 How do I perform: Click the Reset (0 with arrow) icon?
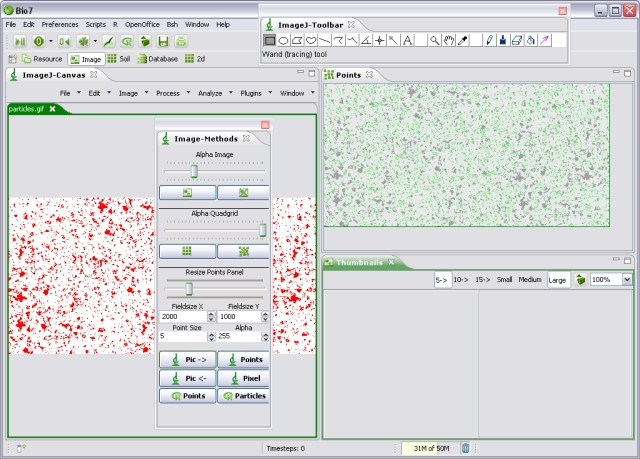[x=64, y=41]
